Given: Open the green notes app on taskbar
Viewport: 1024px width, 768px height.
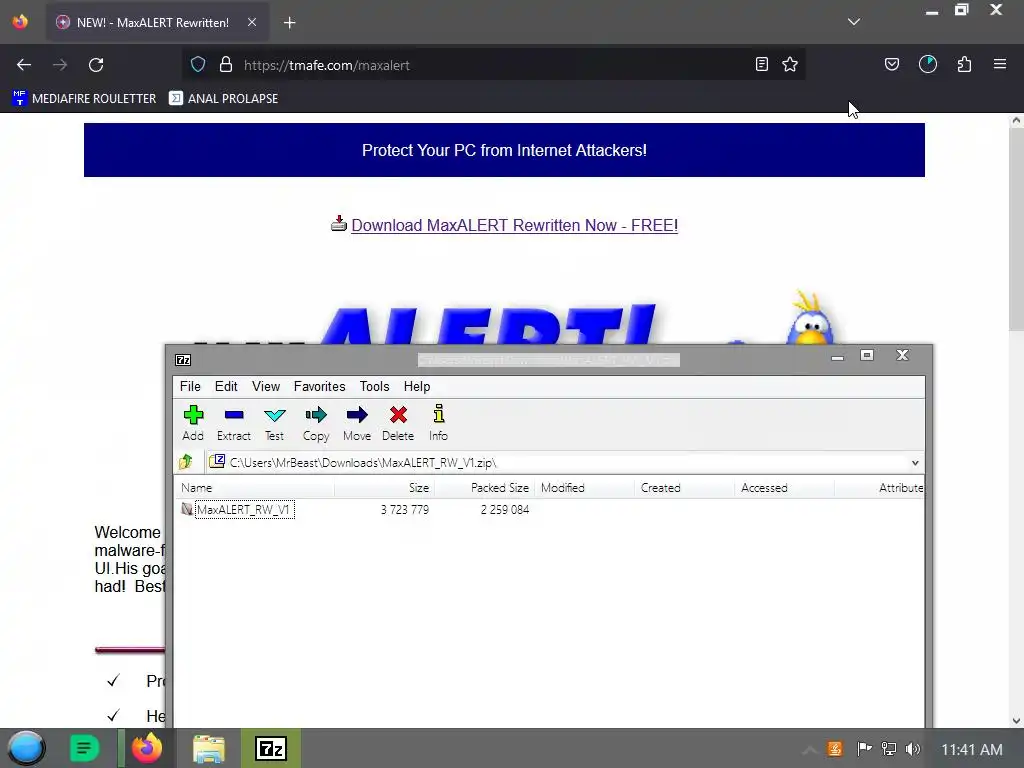Looking at the screenshot, I should 84,748.
